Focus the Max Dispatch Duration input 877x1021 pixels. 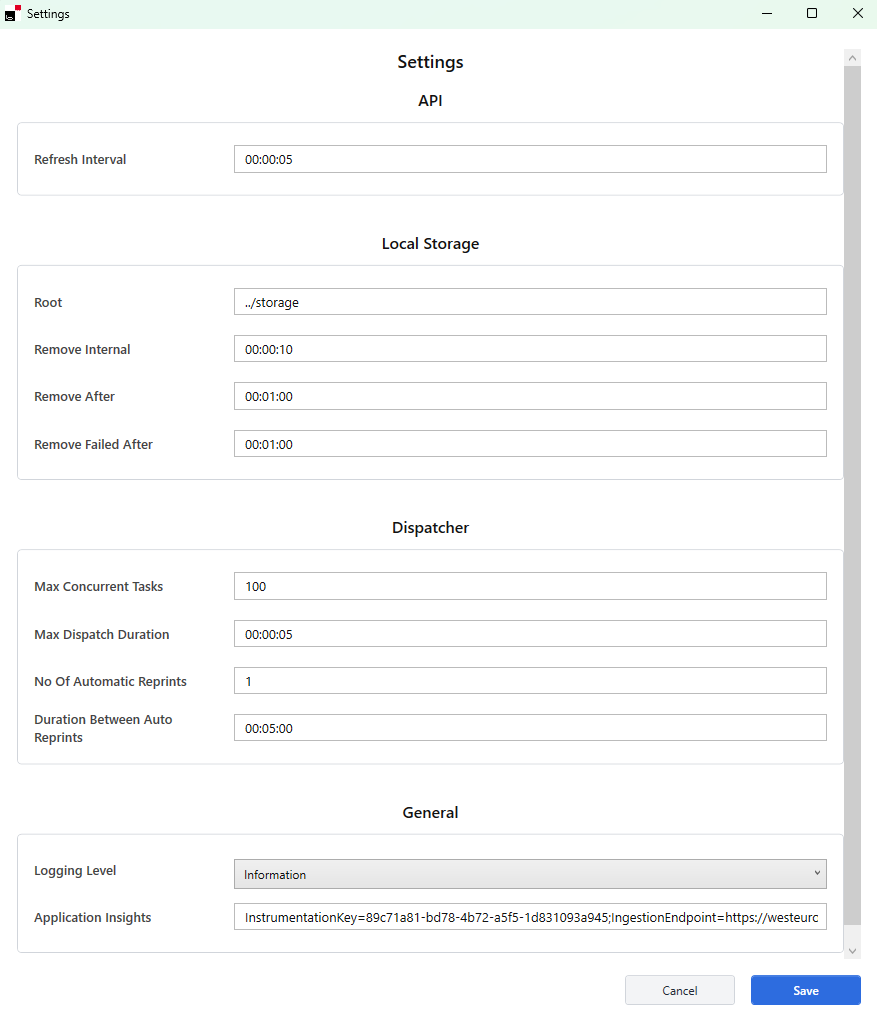coord(530,634)
